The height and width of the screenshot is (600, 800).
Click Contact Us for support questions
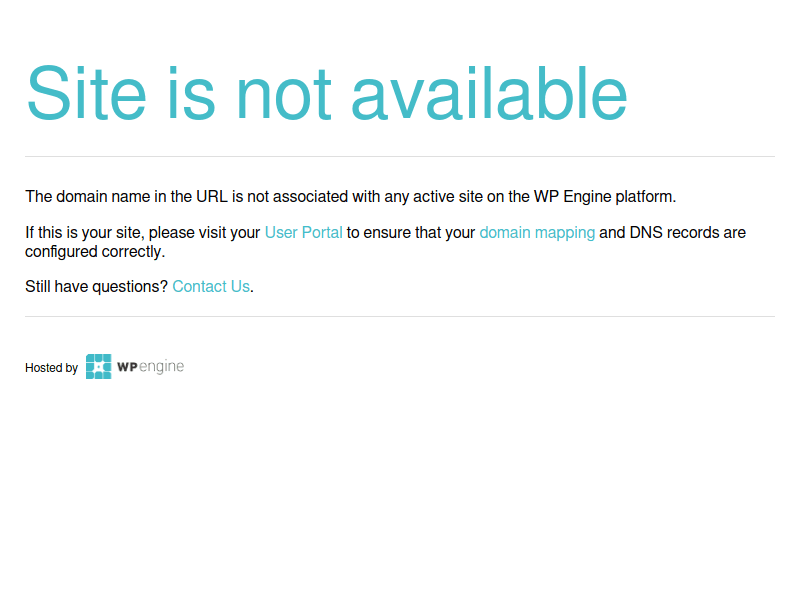coord(210,287)
